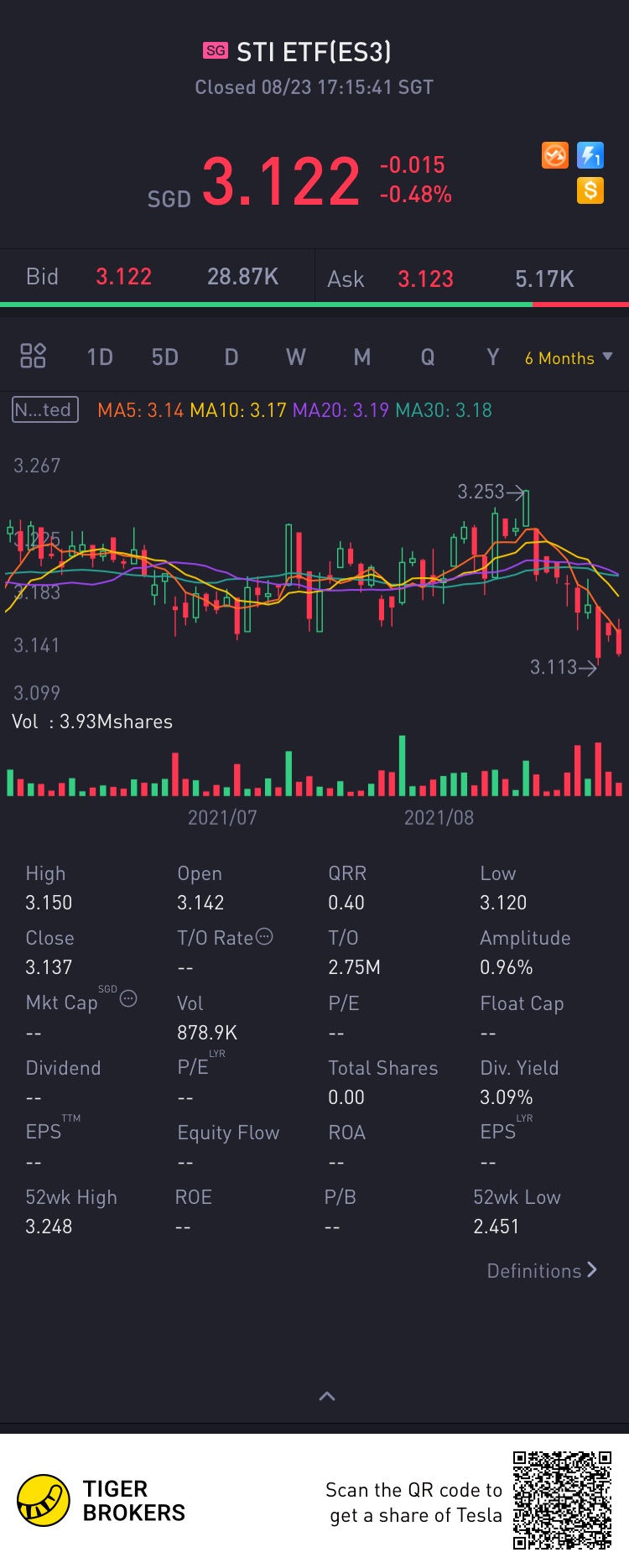
Task: Open T/O Rate info icon
Action: coord(264,937)
